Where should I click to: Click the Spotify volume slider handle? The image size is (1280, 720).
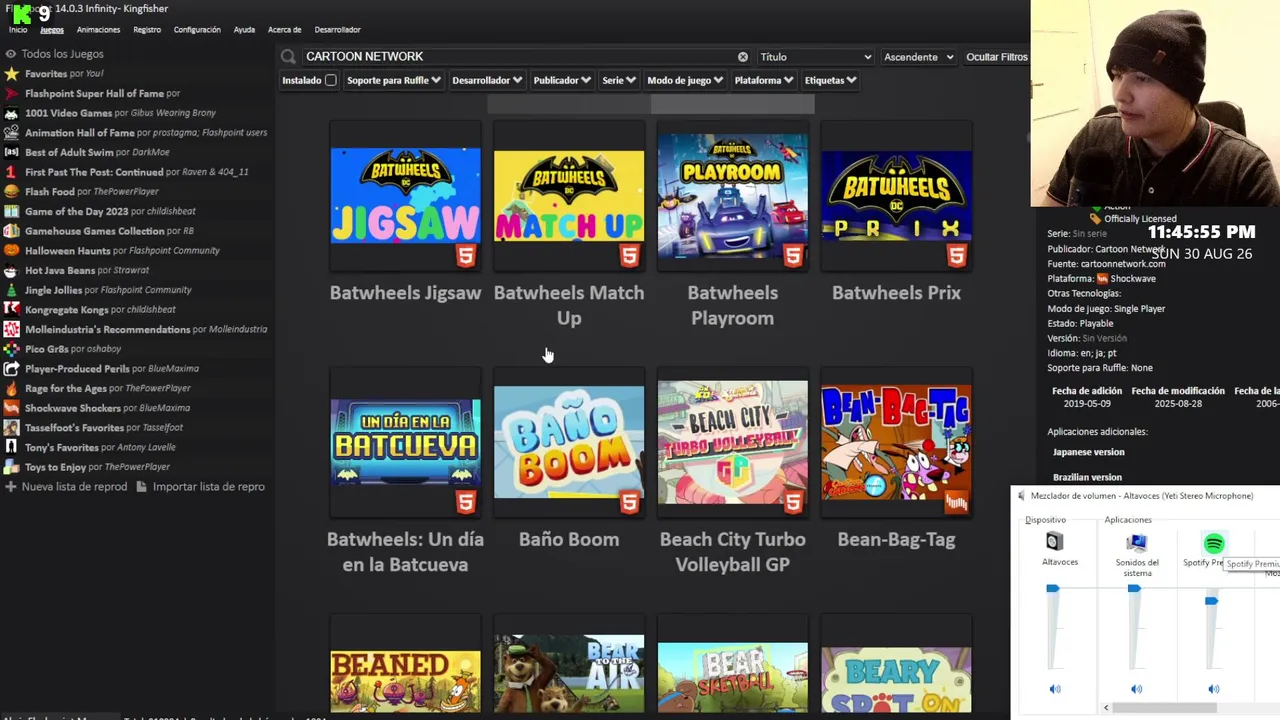tap(1211, 600)
